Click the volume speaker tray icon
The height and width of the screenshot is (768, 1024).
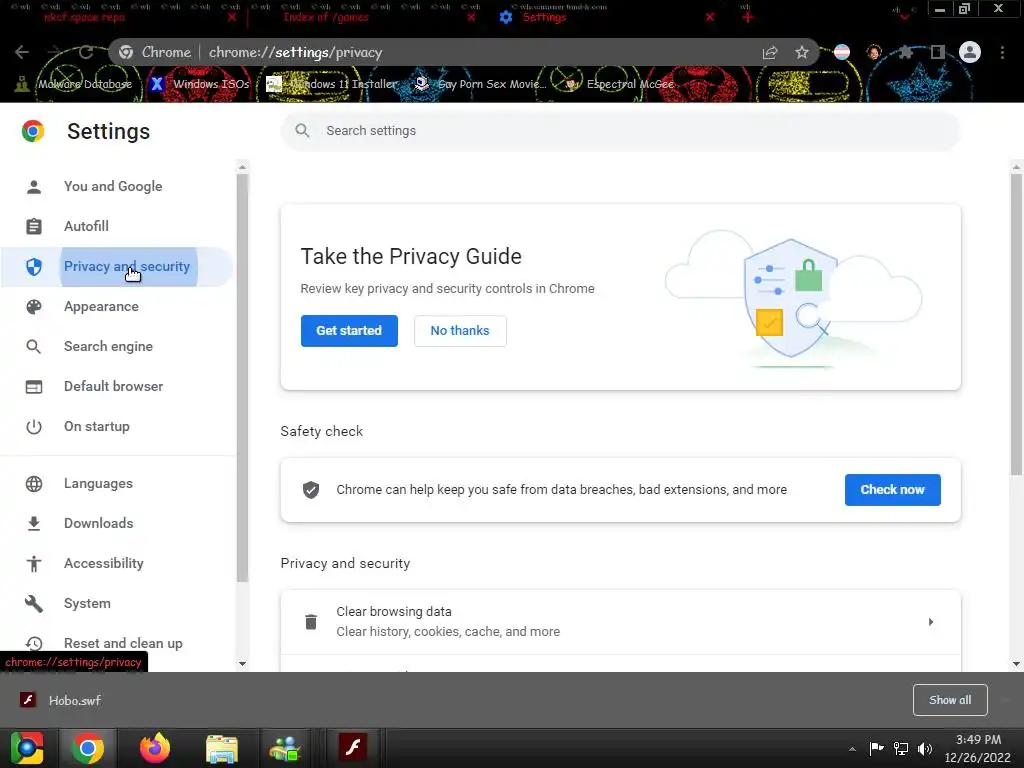[925, 748]
